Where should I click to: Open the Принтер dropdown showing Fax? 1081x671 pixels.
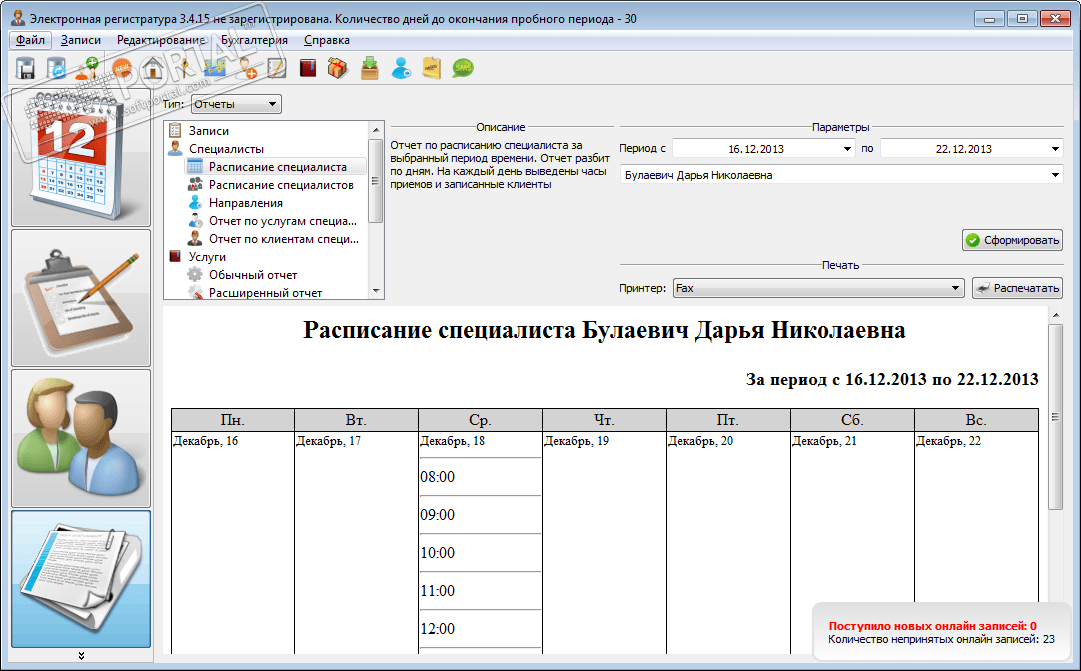pyautogui.click(x=818, y=288)
